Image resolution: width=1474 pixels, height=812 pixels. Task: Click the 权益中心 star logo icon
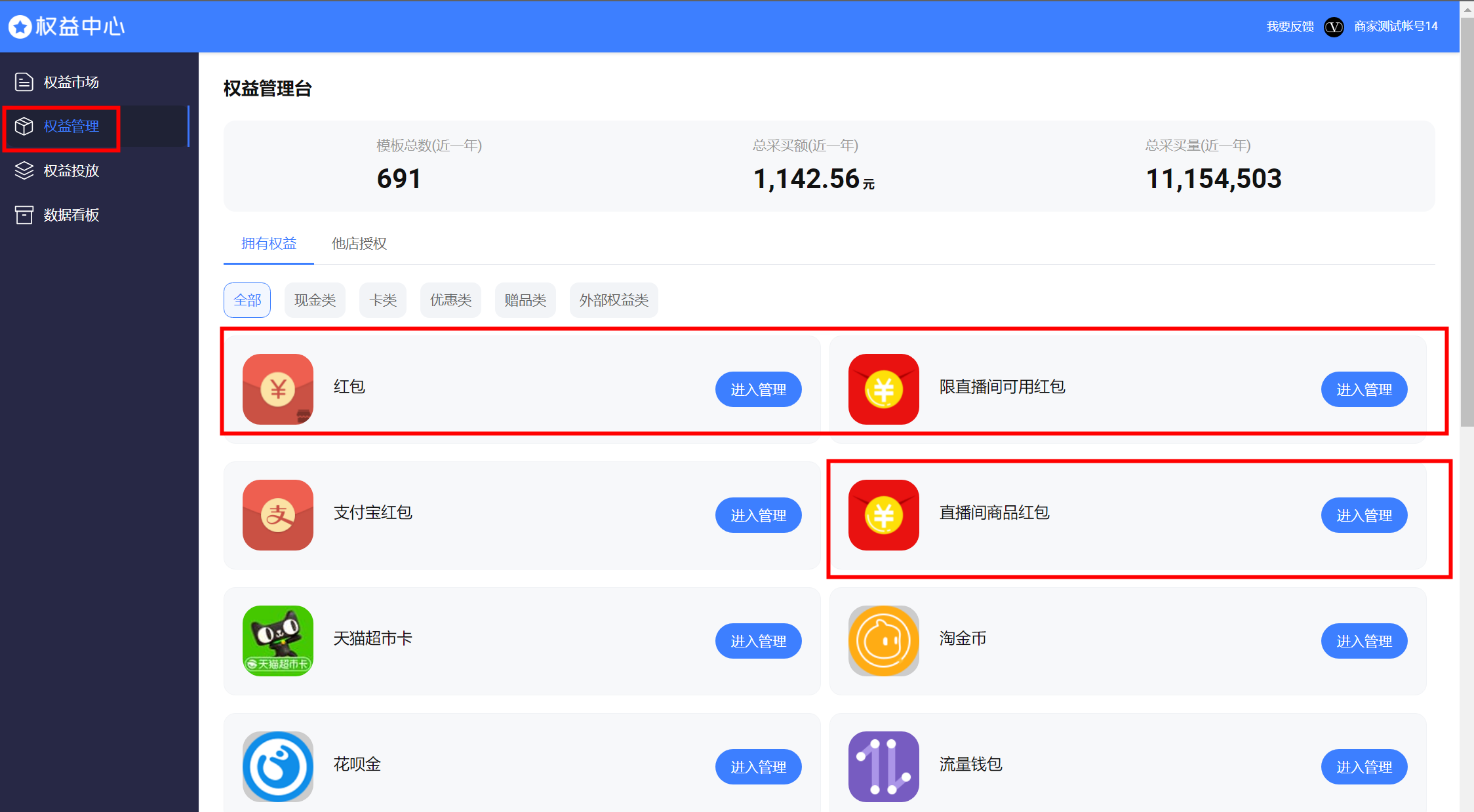coord(20,27)
